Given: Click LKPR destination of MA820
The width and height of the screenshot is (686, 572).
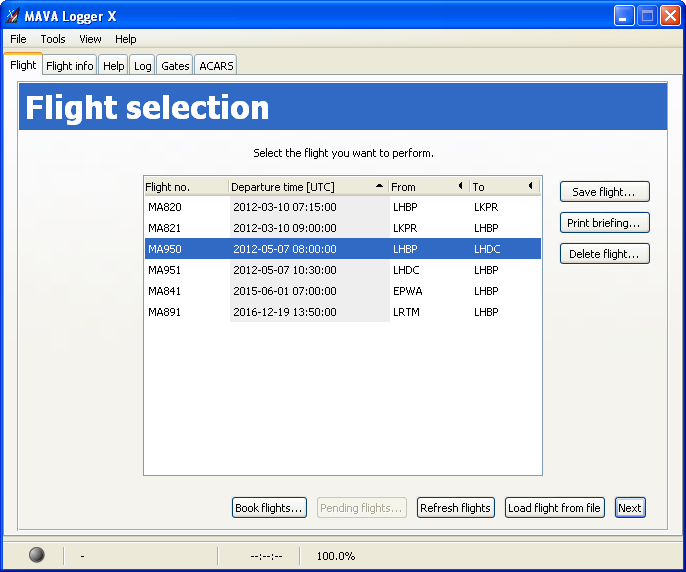Looking at the screenshot, I should click(x=486, y=207).
